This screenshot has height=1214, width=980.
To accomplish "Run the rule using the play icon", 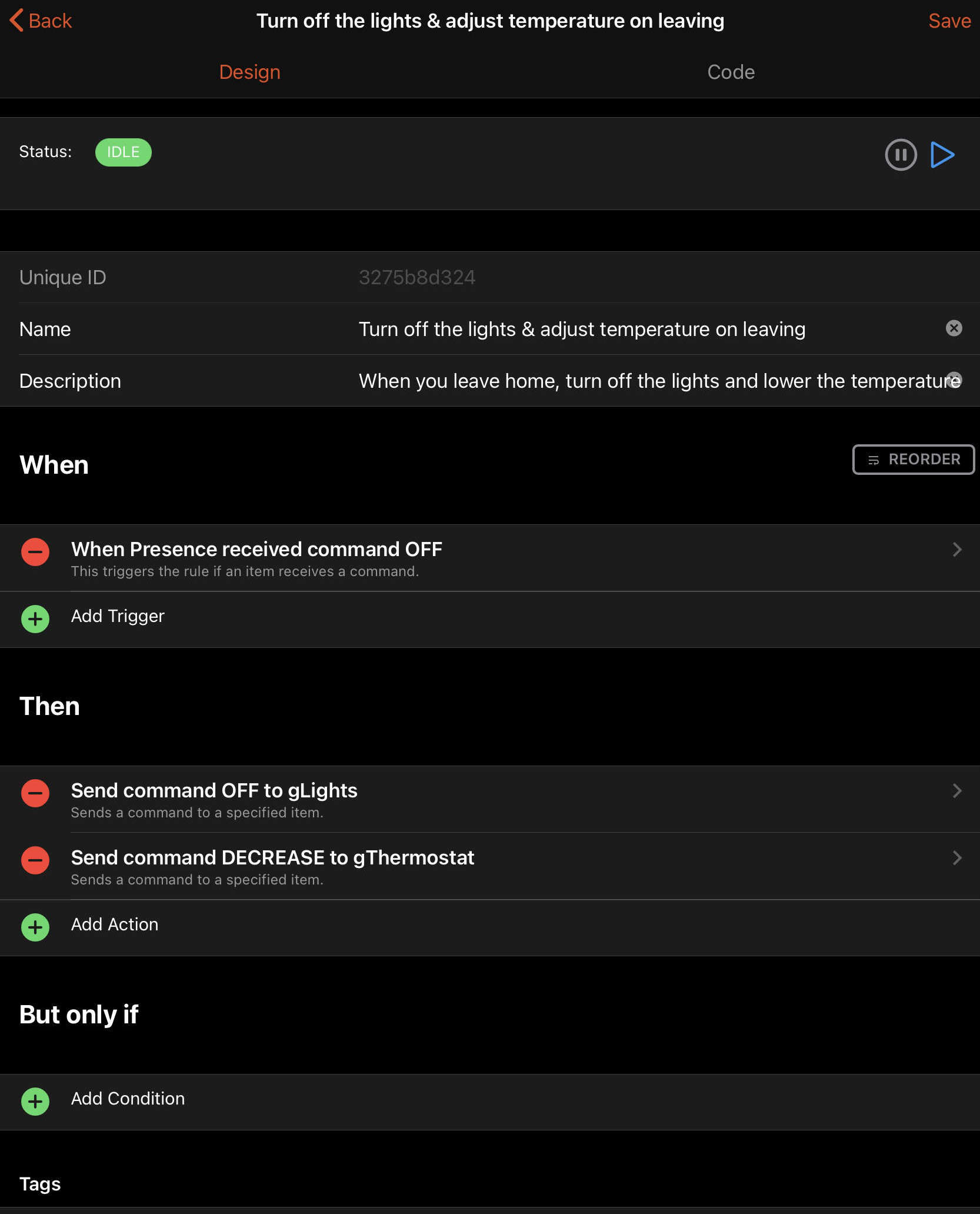I will coord(942,155).
